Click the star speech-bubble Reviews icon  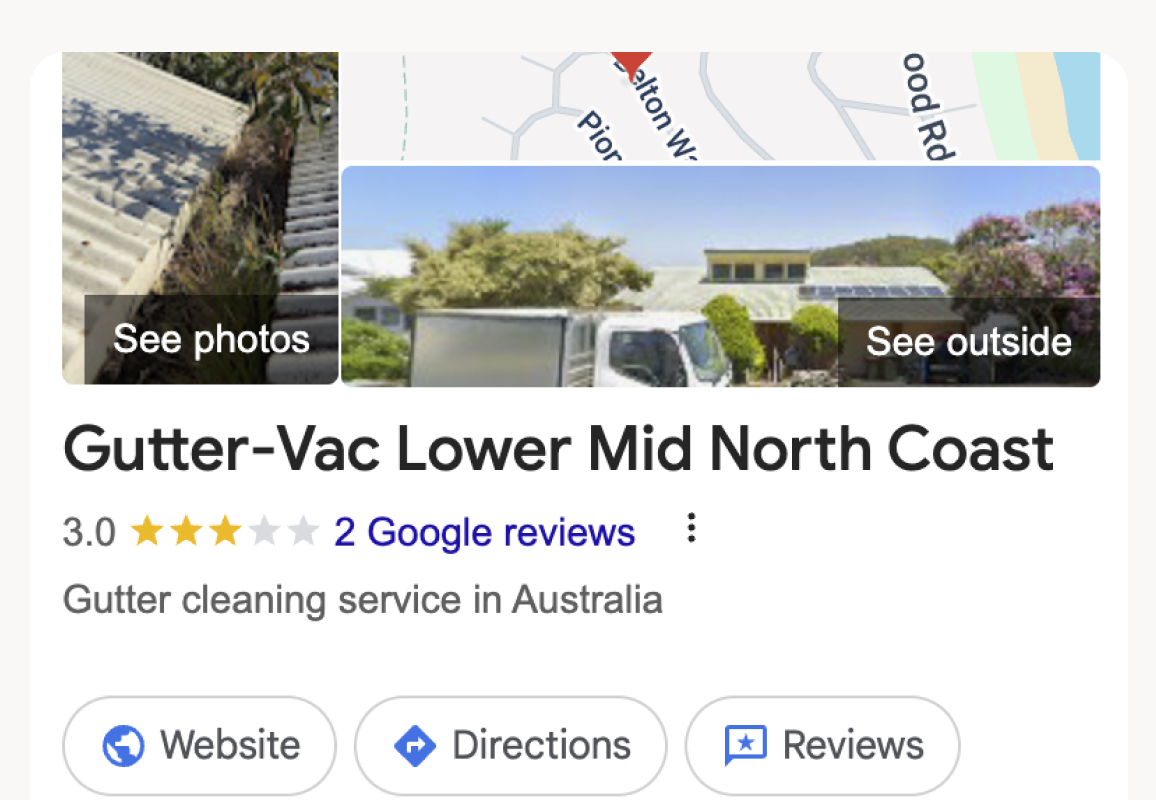tap(745, 745)
